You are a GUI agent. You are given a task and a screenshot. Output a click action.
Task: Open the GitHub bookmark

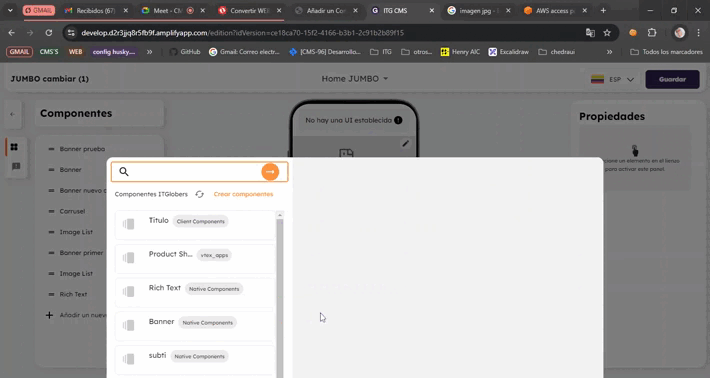click(185, 52)
